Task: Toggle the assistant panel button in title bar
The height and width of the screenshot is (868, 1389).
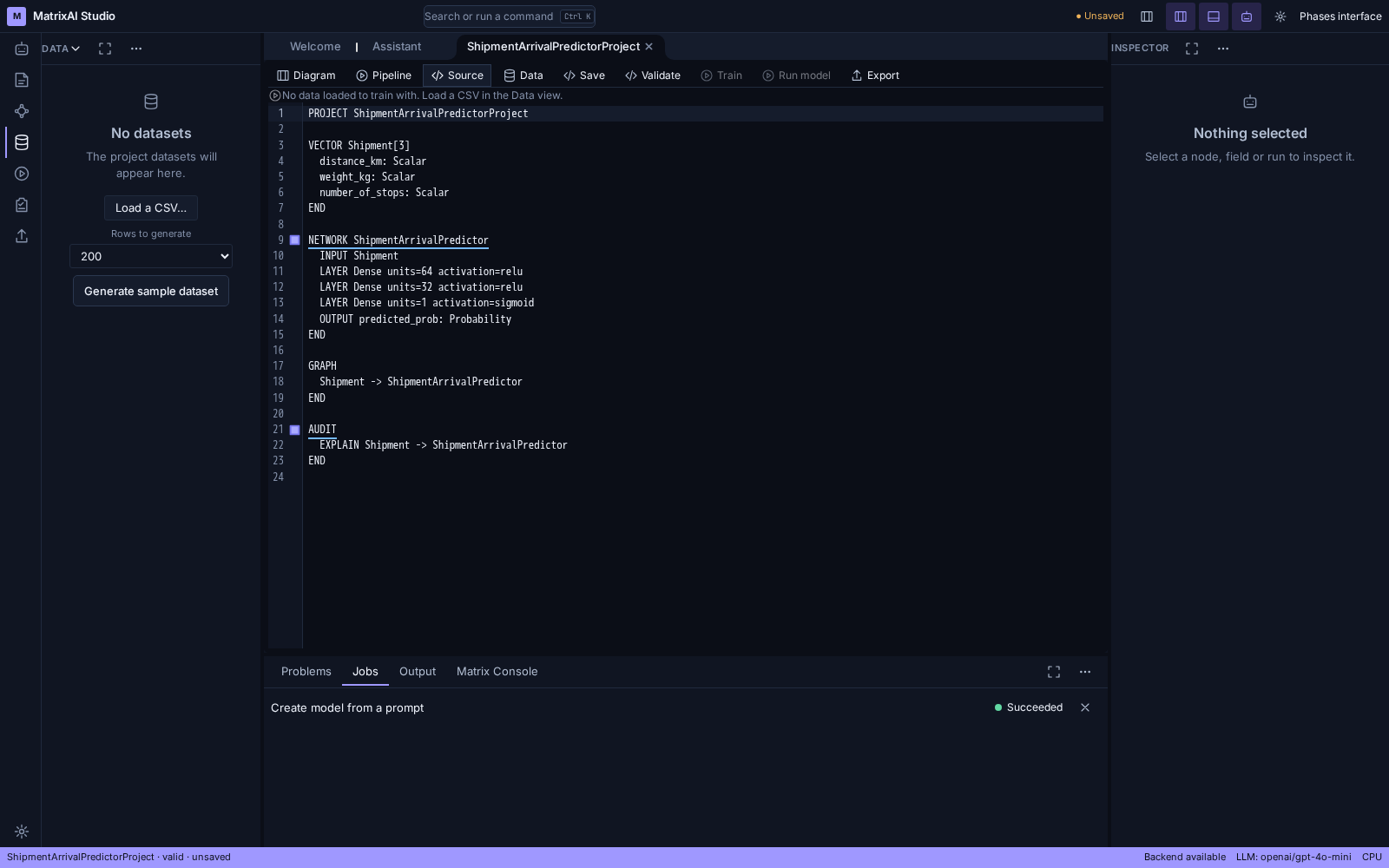Action: point(1247,16)
